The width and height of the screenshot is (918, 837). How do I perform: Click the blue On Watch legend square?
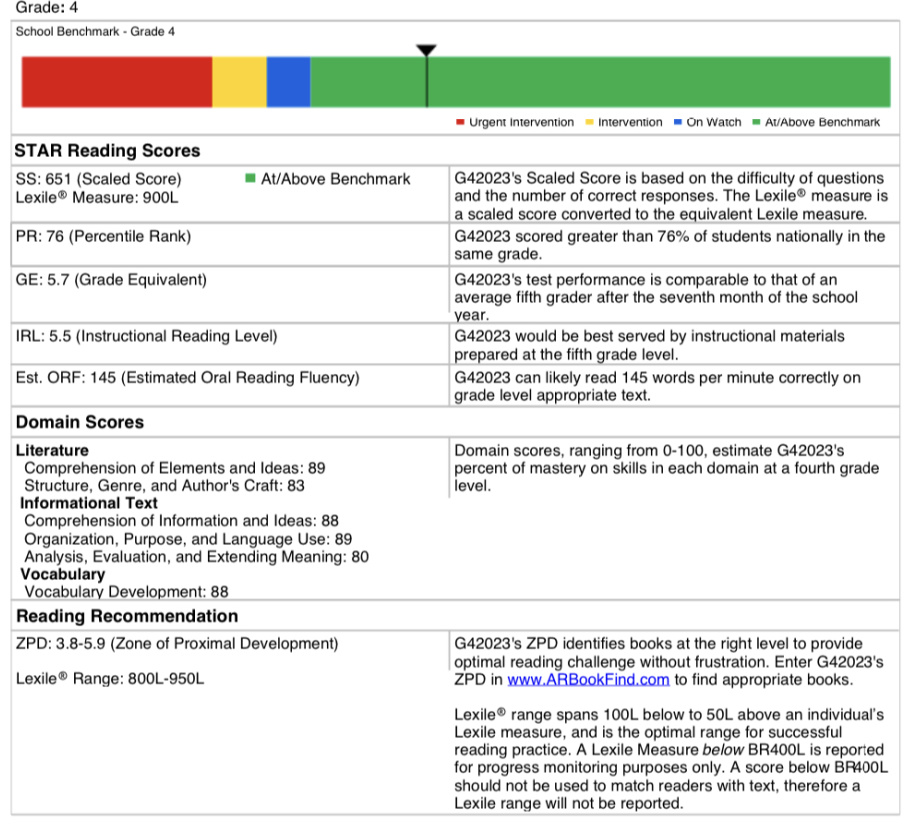pyautogui.click(x=678, y=122)
